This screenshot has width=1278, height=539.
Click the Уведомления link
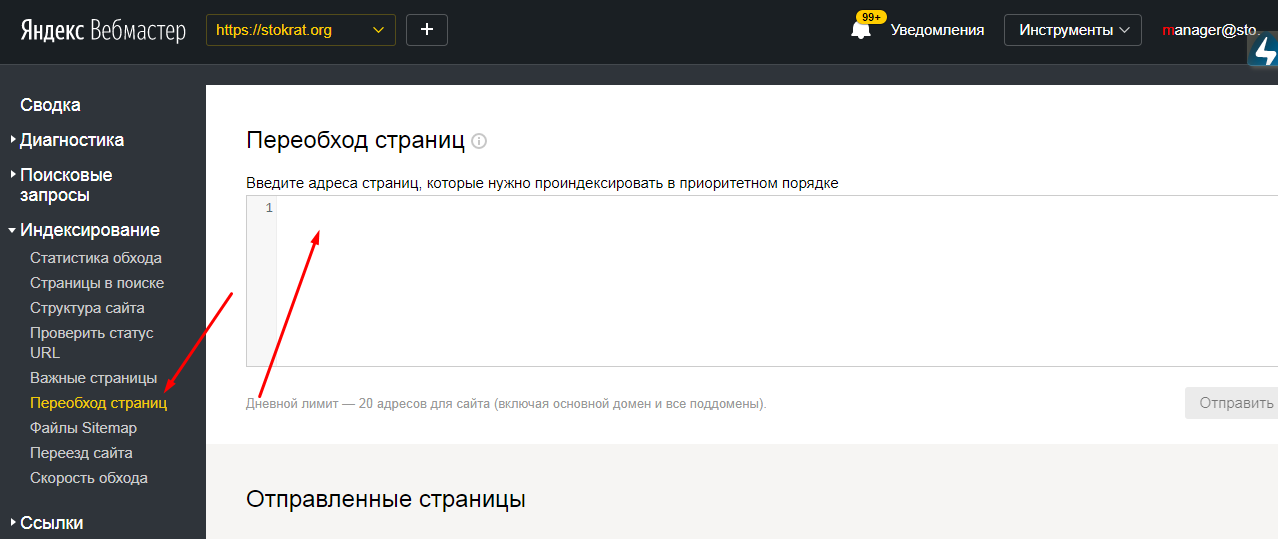point(937,30)
